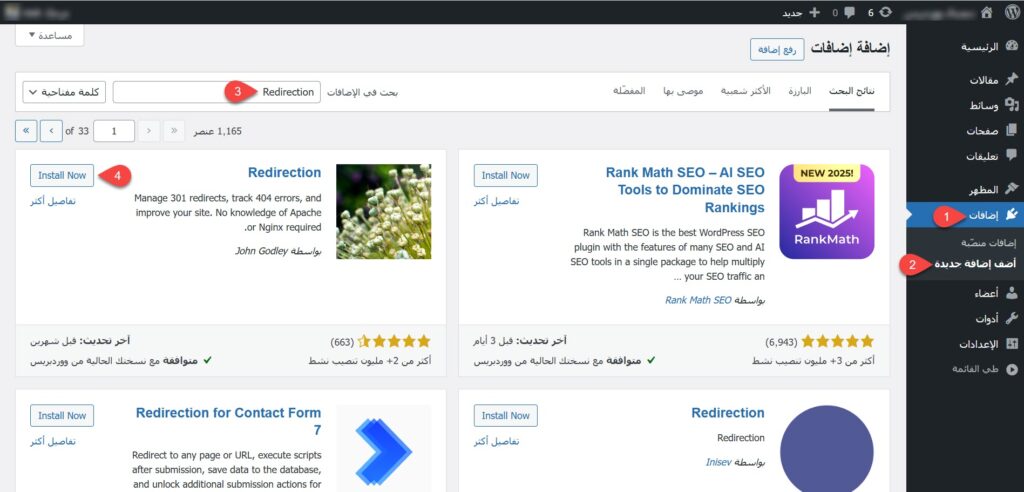Click the Add Plugins (إضافة إضافات) heading
1024x492 pixels.
pos(850,48)
